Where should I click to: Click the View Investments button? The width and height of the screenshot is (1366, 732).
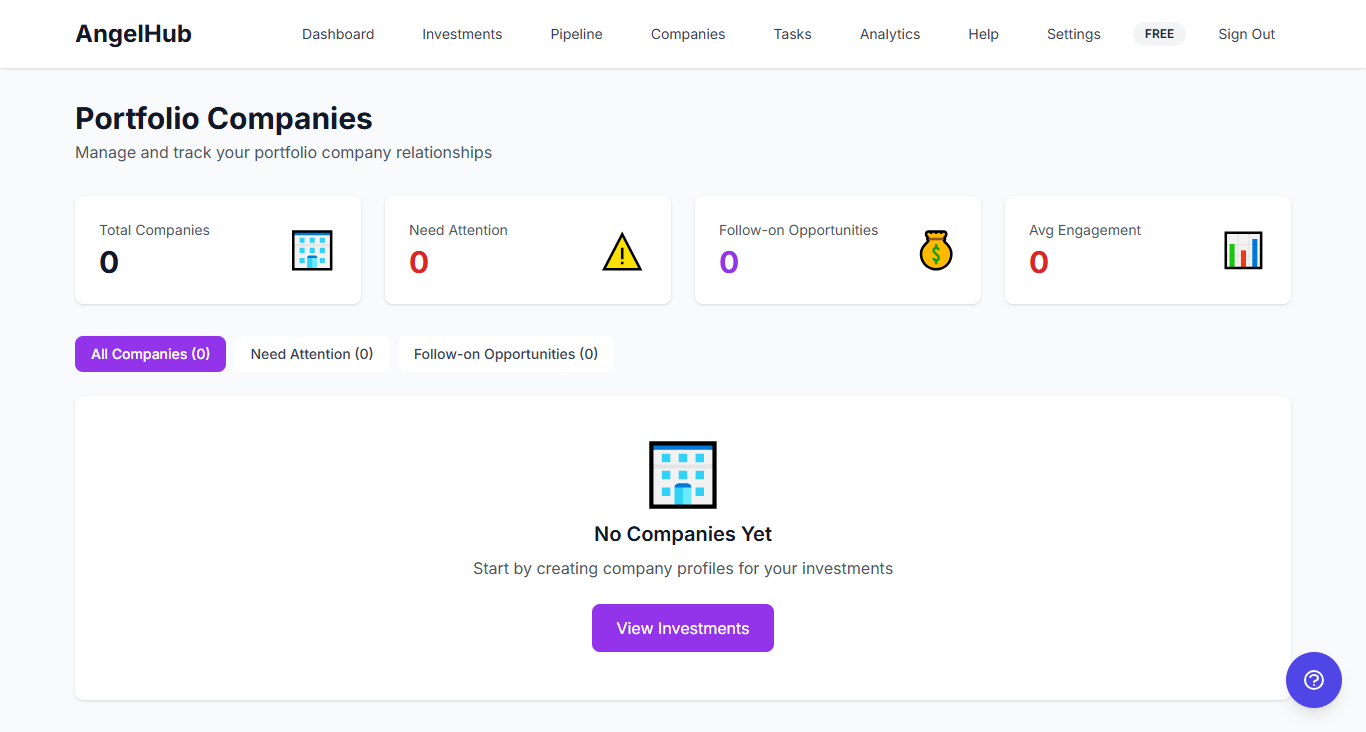click(683, 627)
